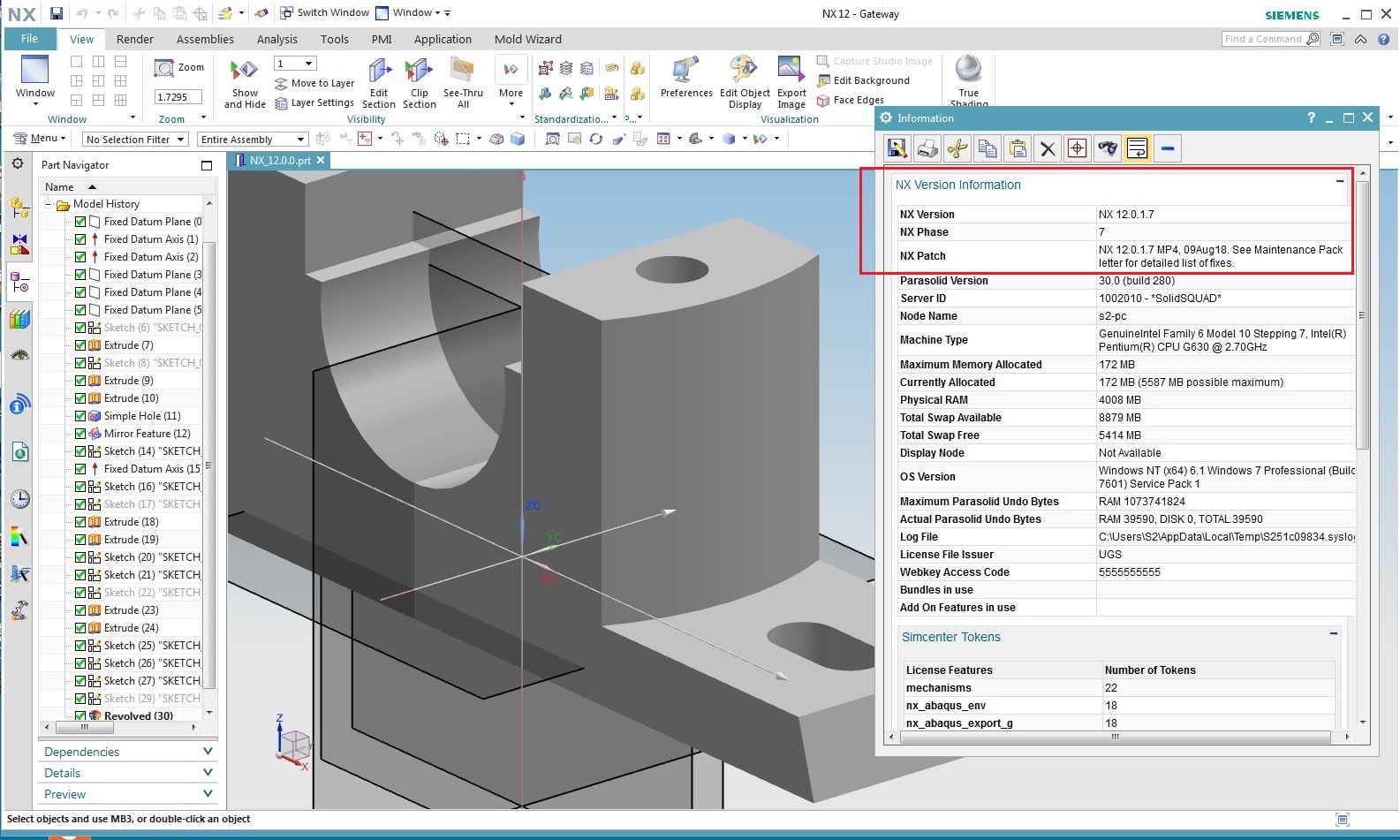Collapse the NX Version Information section
This screenshot has height=840, width=1400.
pos(1340,181)
